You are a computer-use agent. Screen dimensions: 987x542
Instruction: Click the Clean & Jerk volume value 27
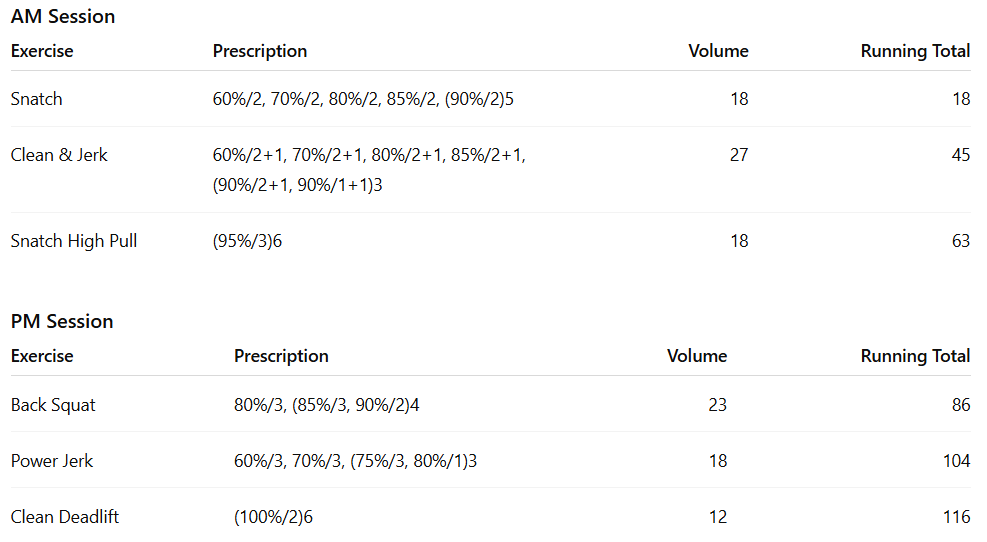(x=738, y=155)
